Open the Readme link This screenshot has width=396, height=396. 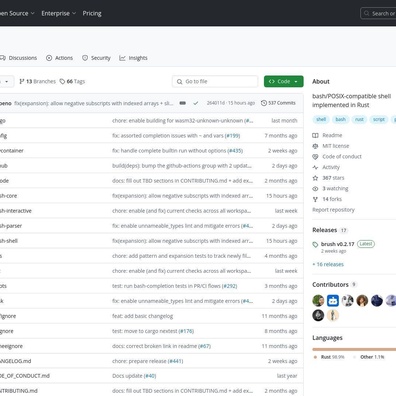[332, 135]
